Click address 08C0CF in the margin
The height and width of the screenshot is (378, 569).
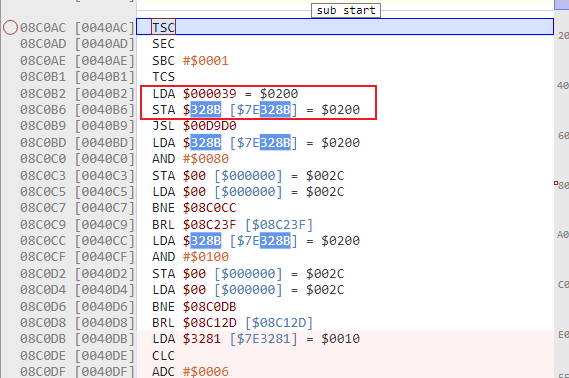(43, 257)
